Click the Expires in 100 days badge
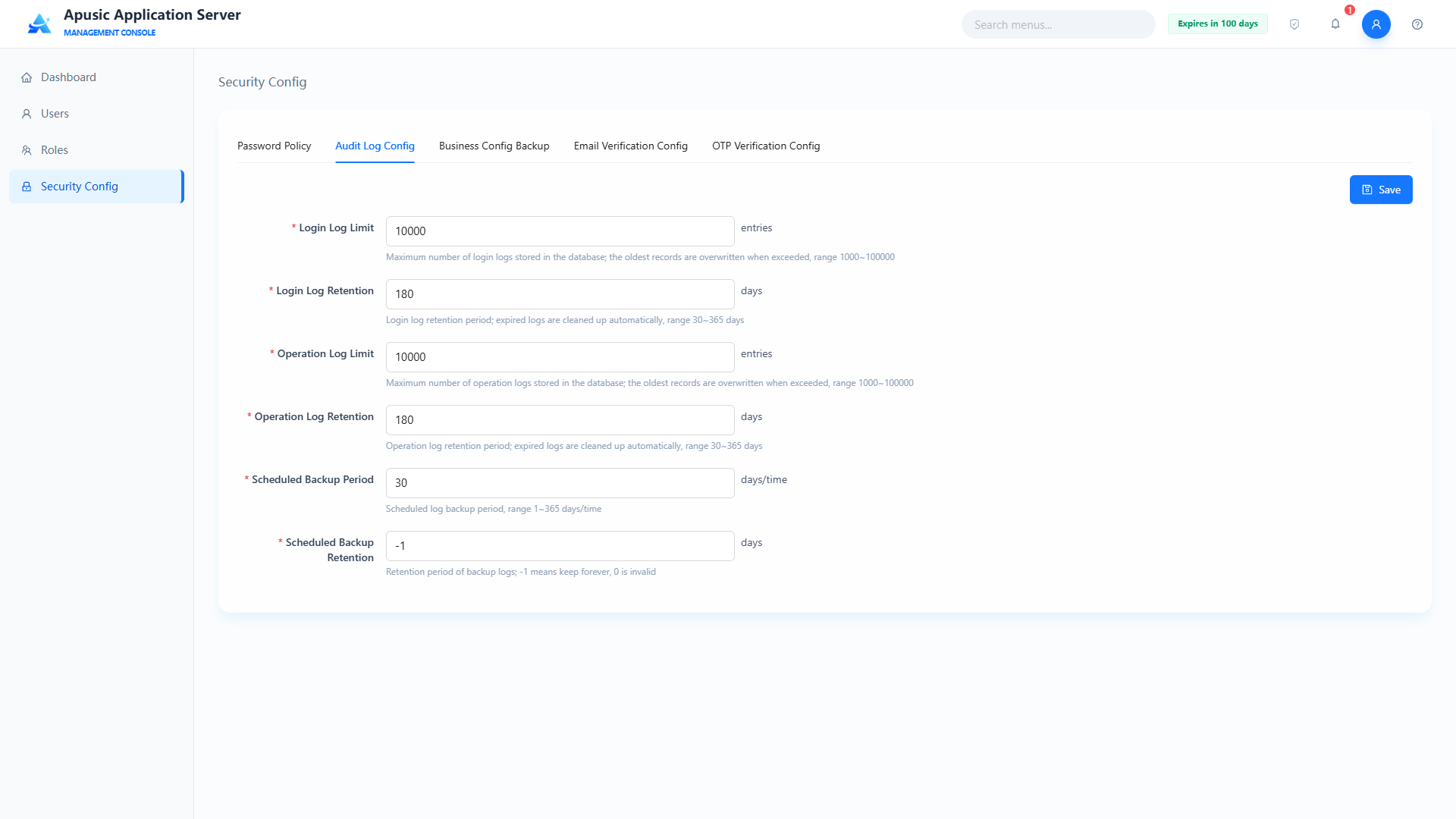The image size is (1456, 819). click(1218, 24)
